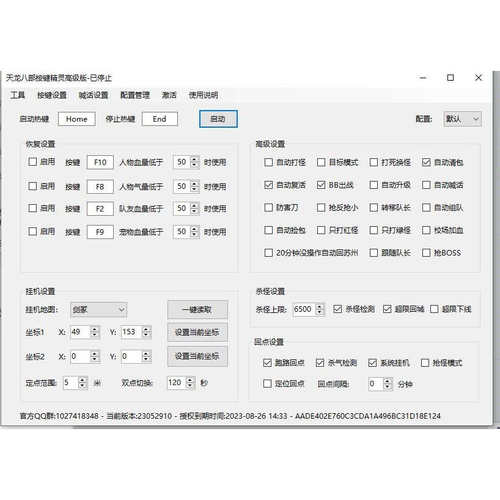Uncheck the 自动清包 checkbox

tap(426, 162)
